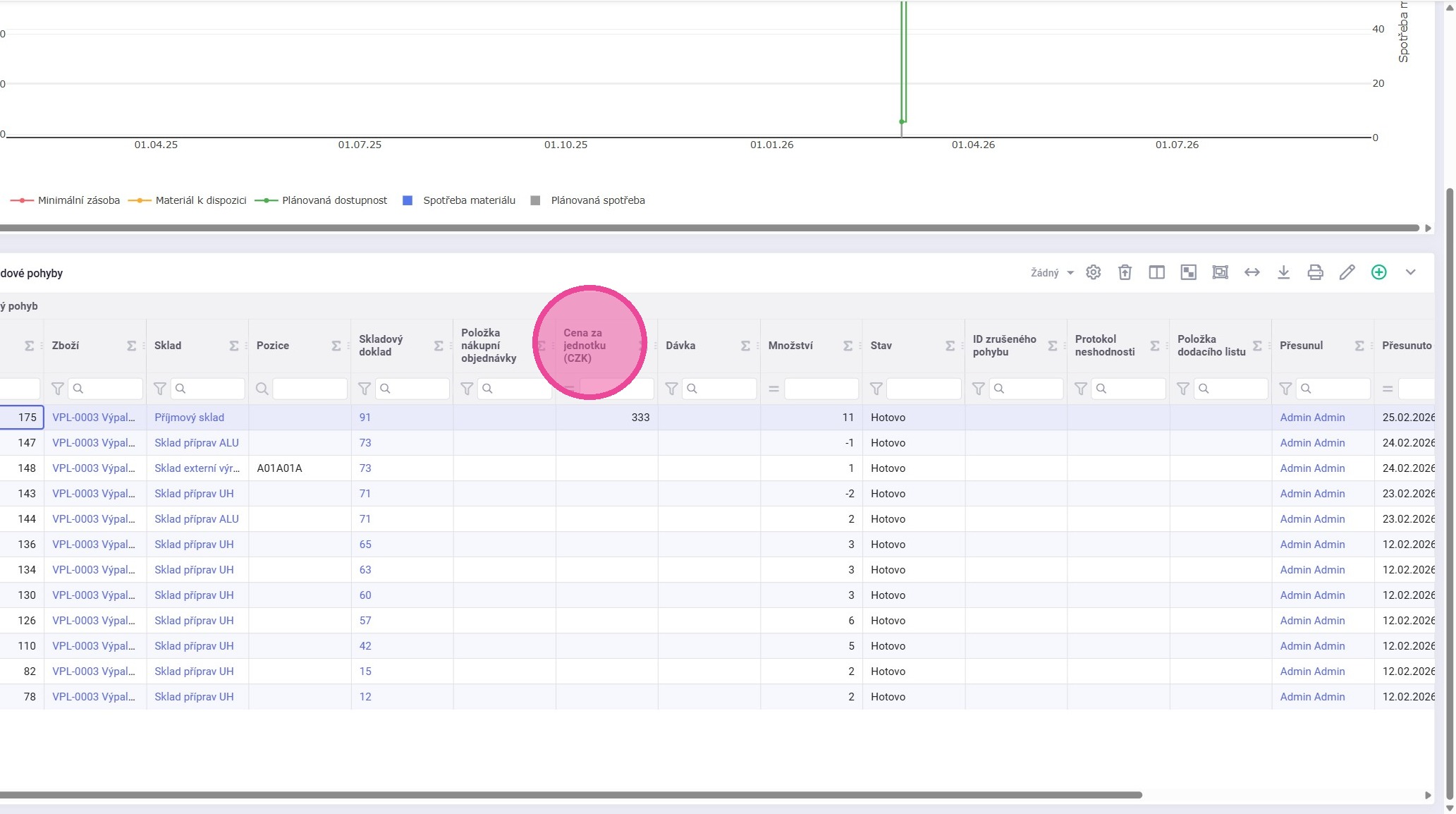This screenshot has height=814, width=1456.
Task: Open the table settings gear icon
Action: pyautogui.click(x=1093, y=272)
